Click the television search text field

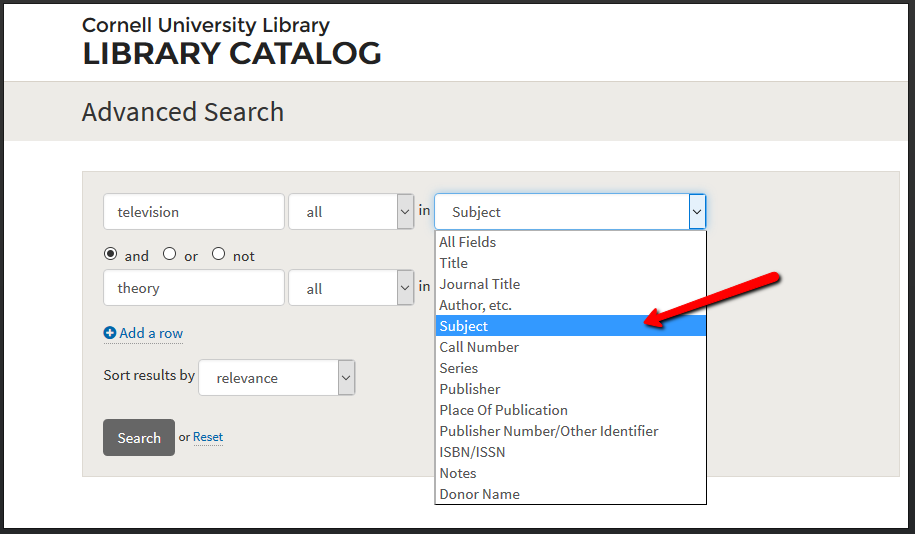tap(194, 211)
